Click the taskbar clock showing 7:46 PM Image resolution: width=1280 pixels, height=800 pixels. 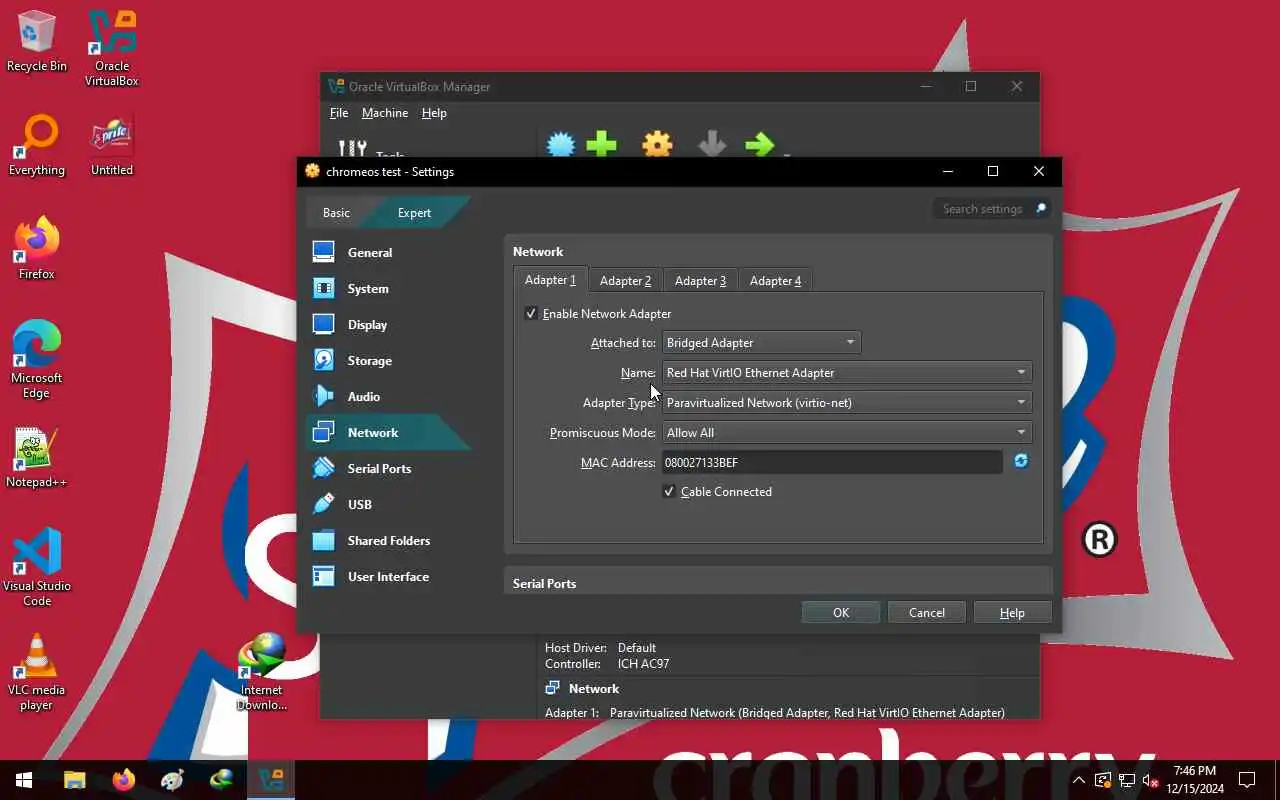tap(1195, 780)
